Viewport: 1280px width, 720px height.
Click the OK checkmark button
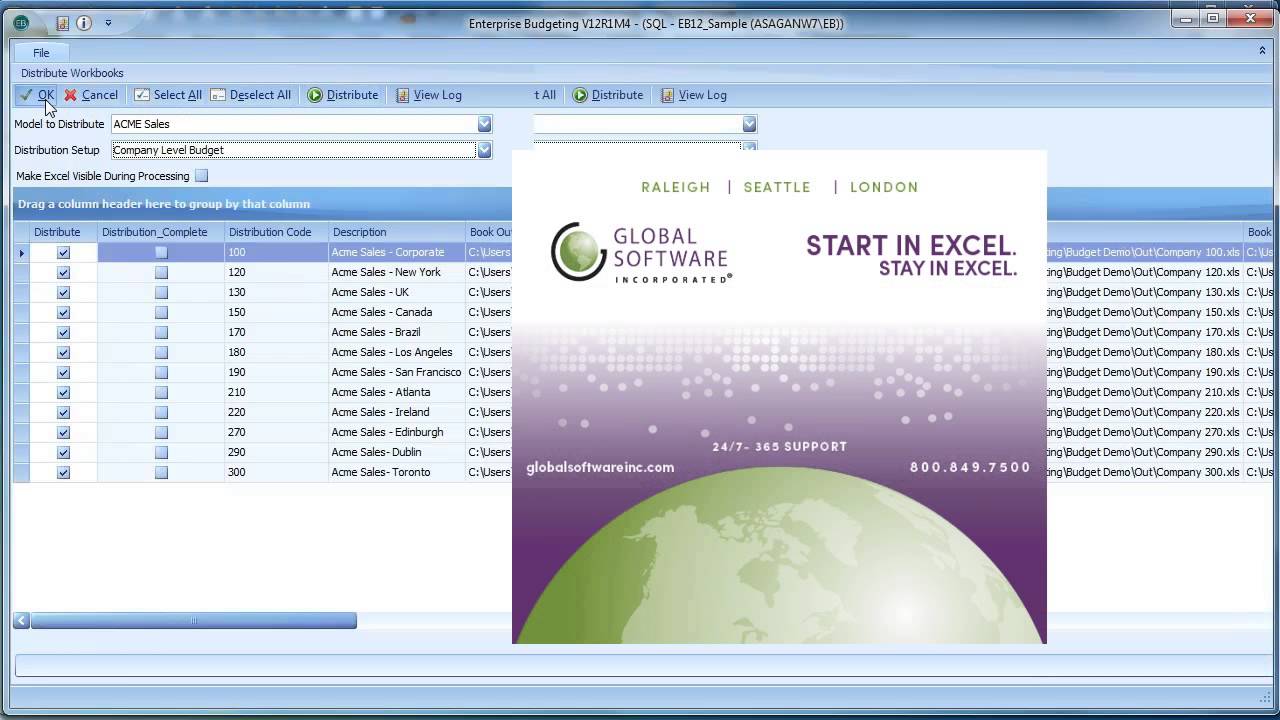point(36,95)
